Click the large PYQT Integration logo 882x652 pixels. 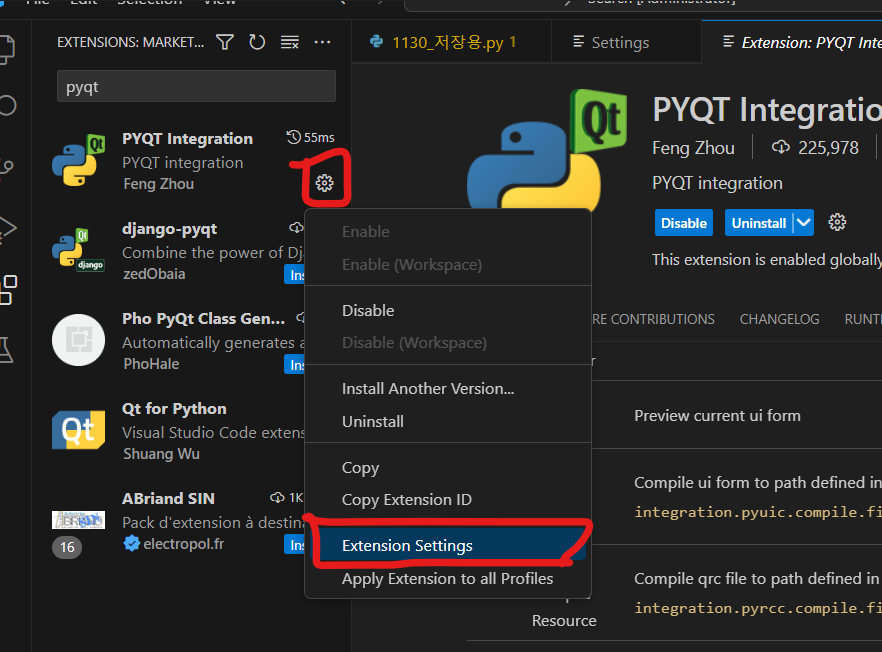(547, 150)
